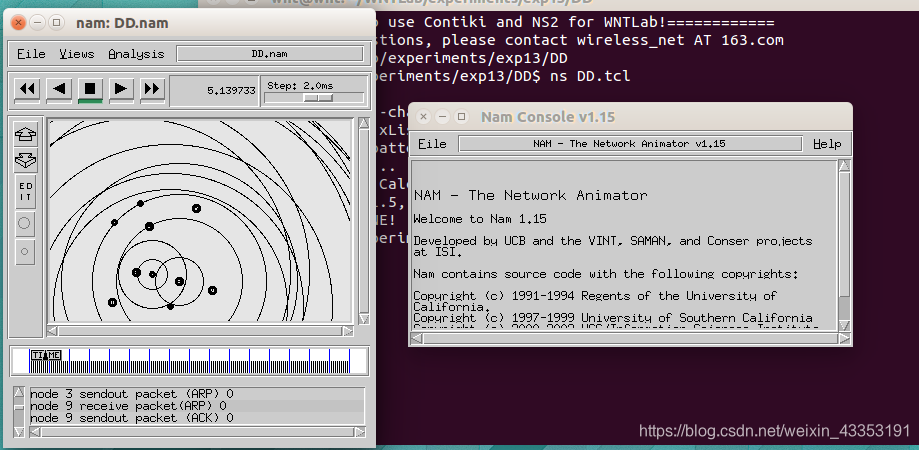
Task: Open the File menu in nam DD.nam
Action: (31, 54)
